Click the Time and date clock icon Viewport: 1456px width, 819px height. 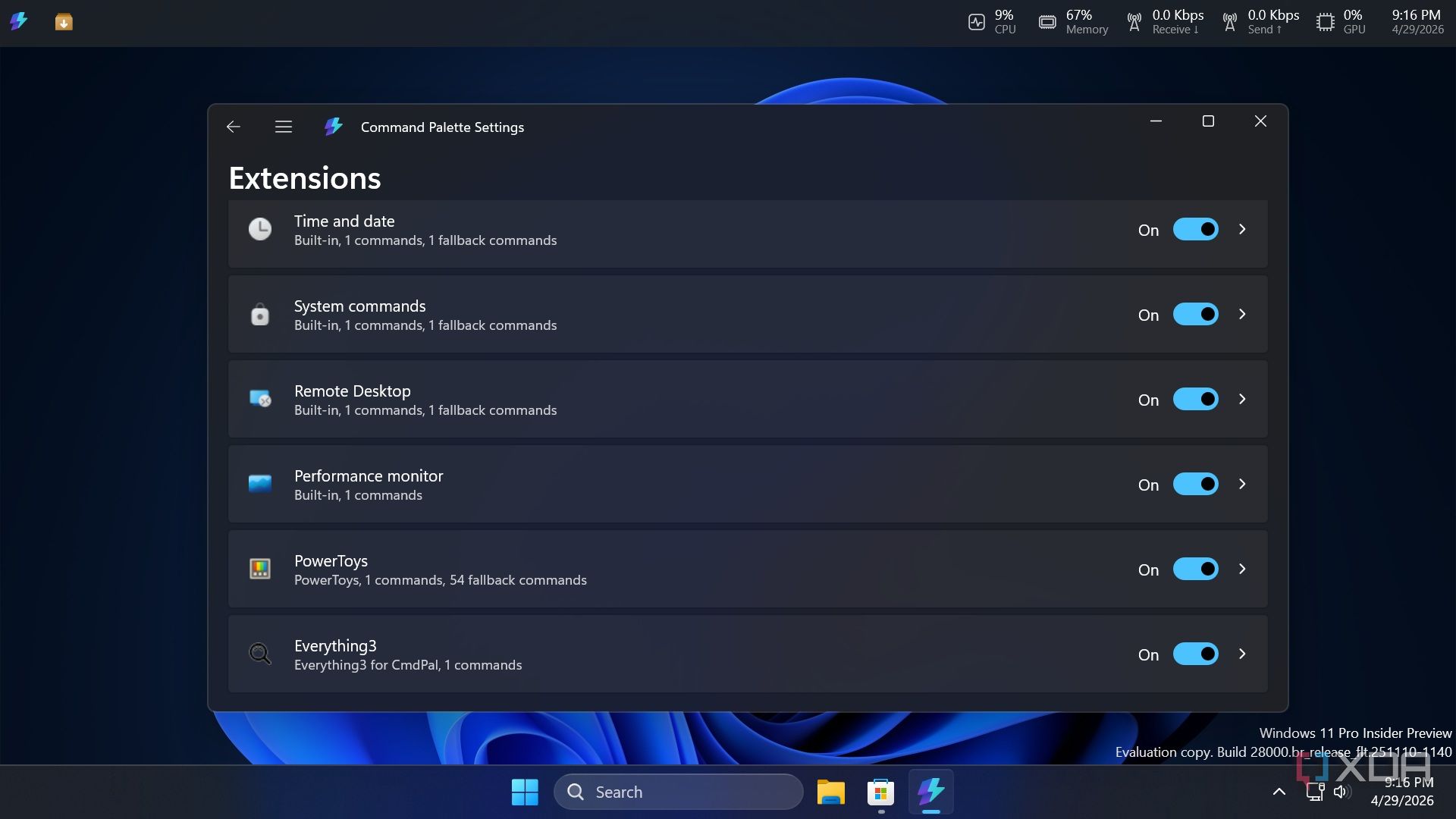260,229
